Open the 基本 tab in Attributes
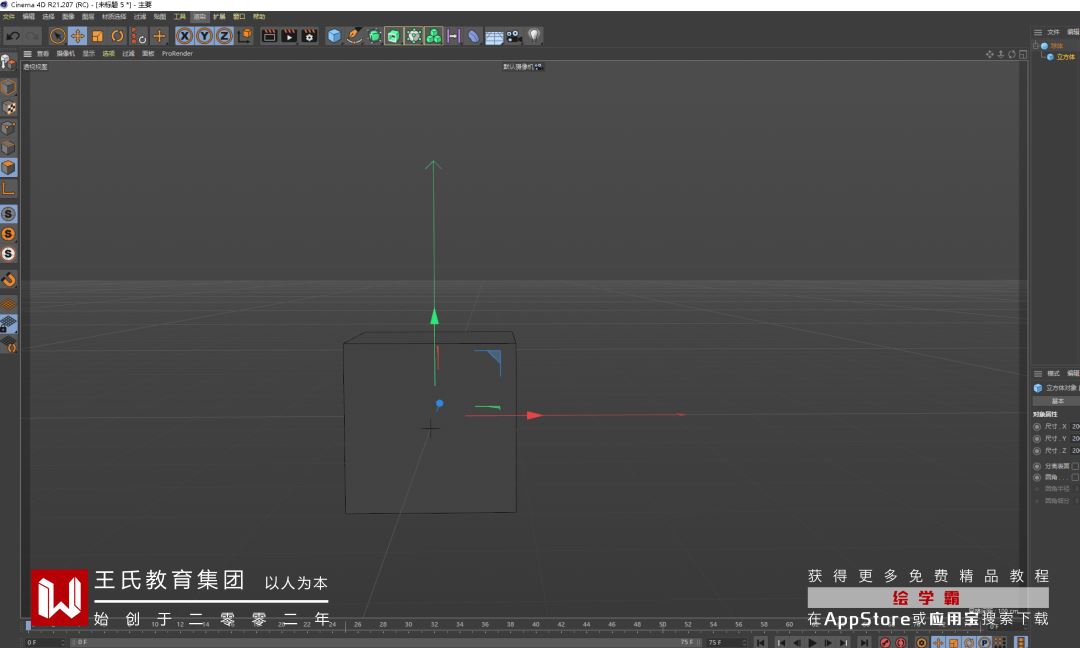1080x648 pixels. 1057,401
